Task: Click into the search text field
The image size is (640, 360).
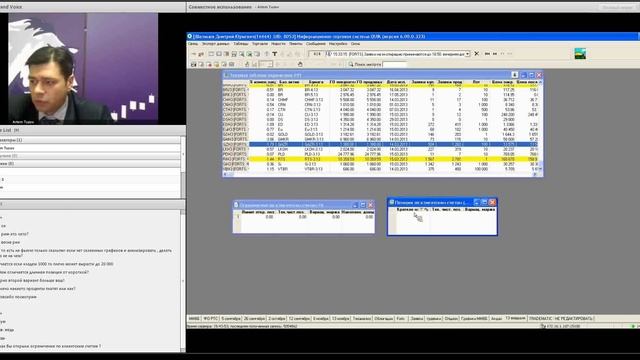Action: click(395, 64)
